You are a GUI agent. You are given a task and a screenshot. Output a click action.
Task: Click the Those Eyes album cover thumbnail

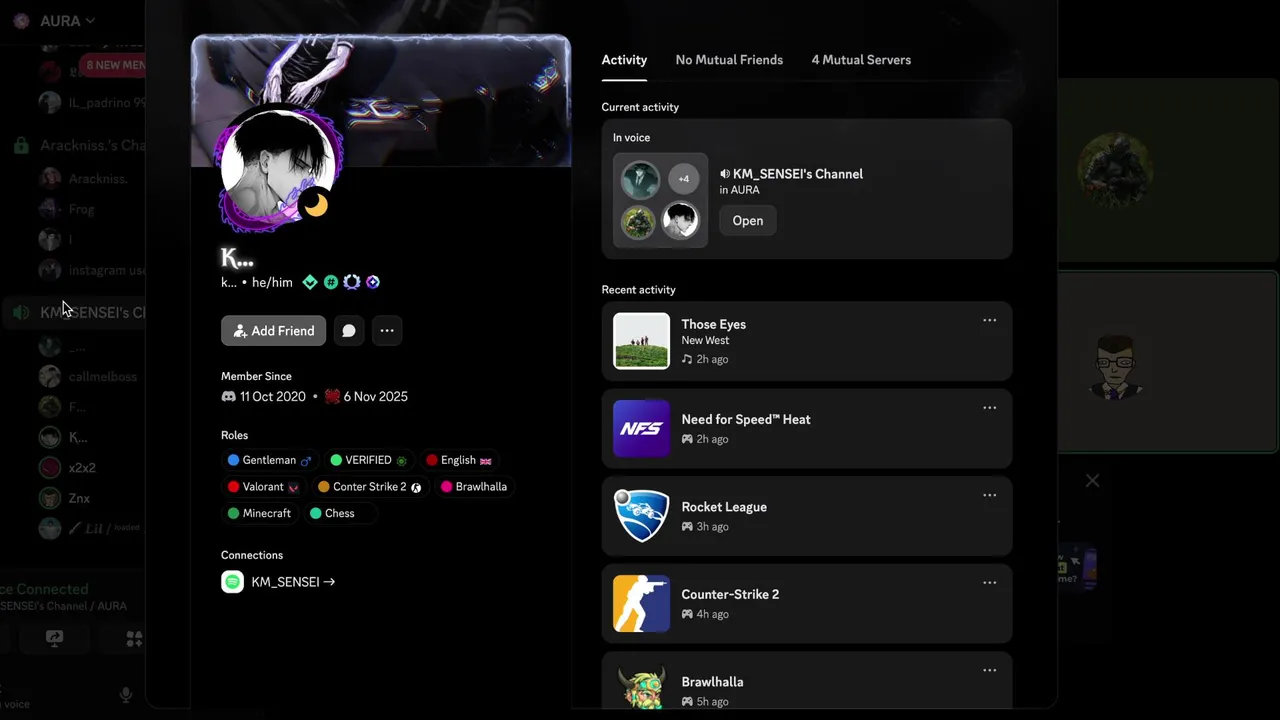(x=641, y=341)
